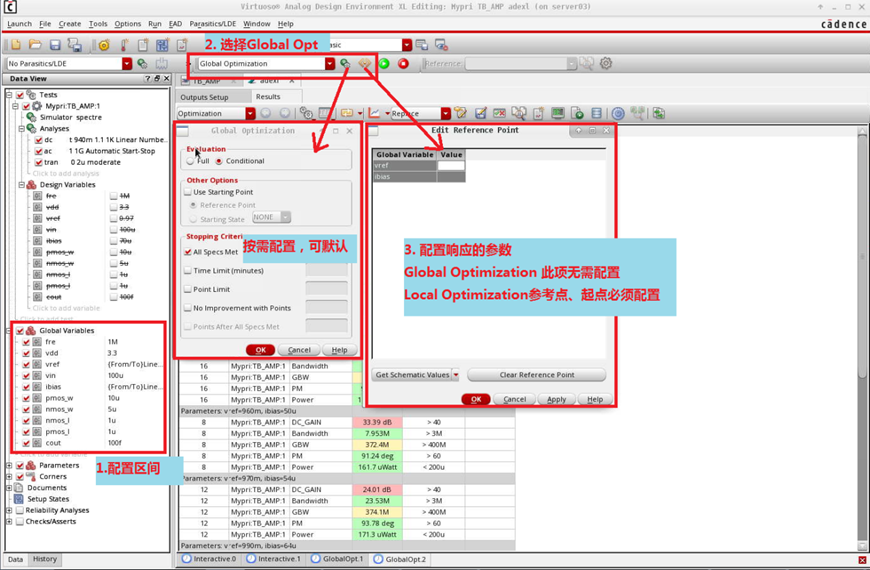Click the red error icon in bottom-right corner

tap(862, 560)
